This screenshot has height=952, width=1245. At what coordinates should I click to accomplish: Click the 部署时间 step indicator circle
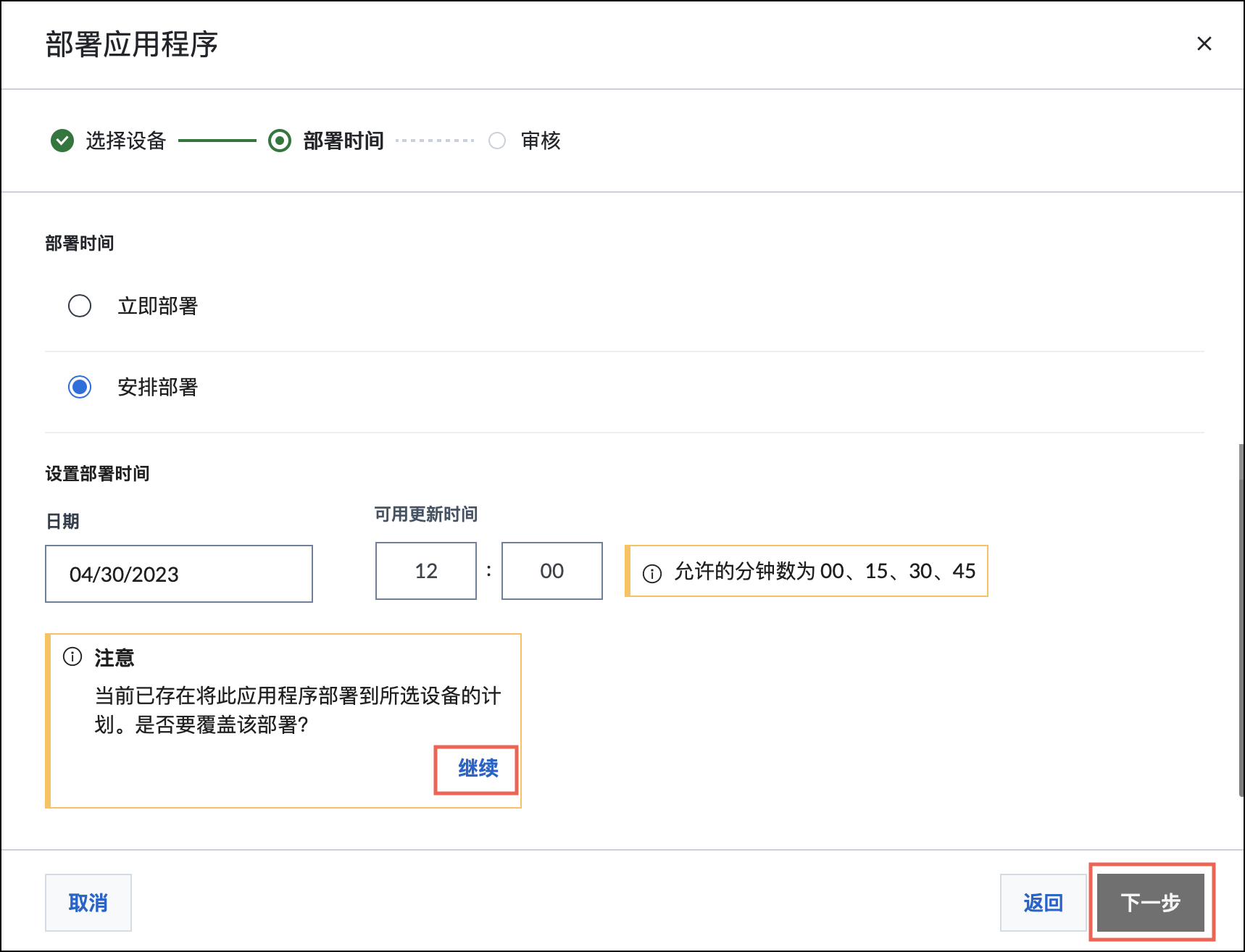(280, 141)
